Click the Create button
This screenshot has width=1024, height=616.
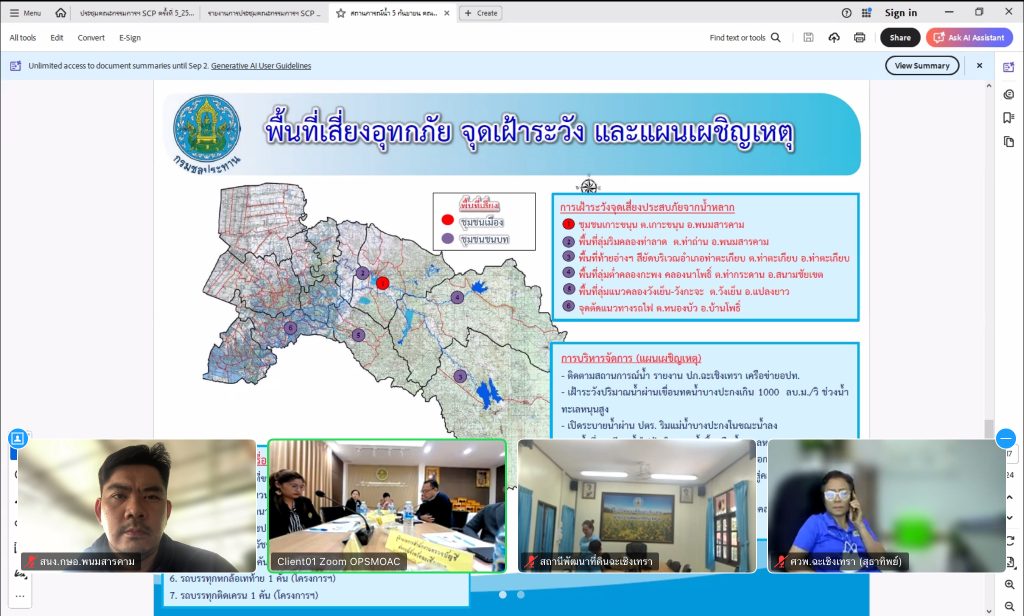pos(481,13)
